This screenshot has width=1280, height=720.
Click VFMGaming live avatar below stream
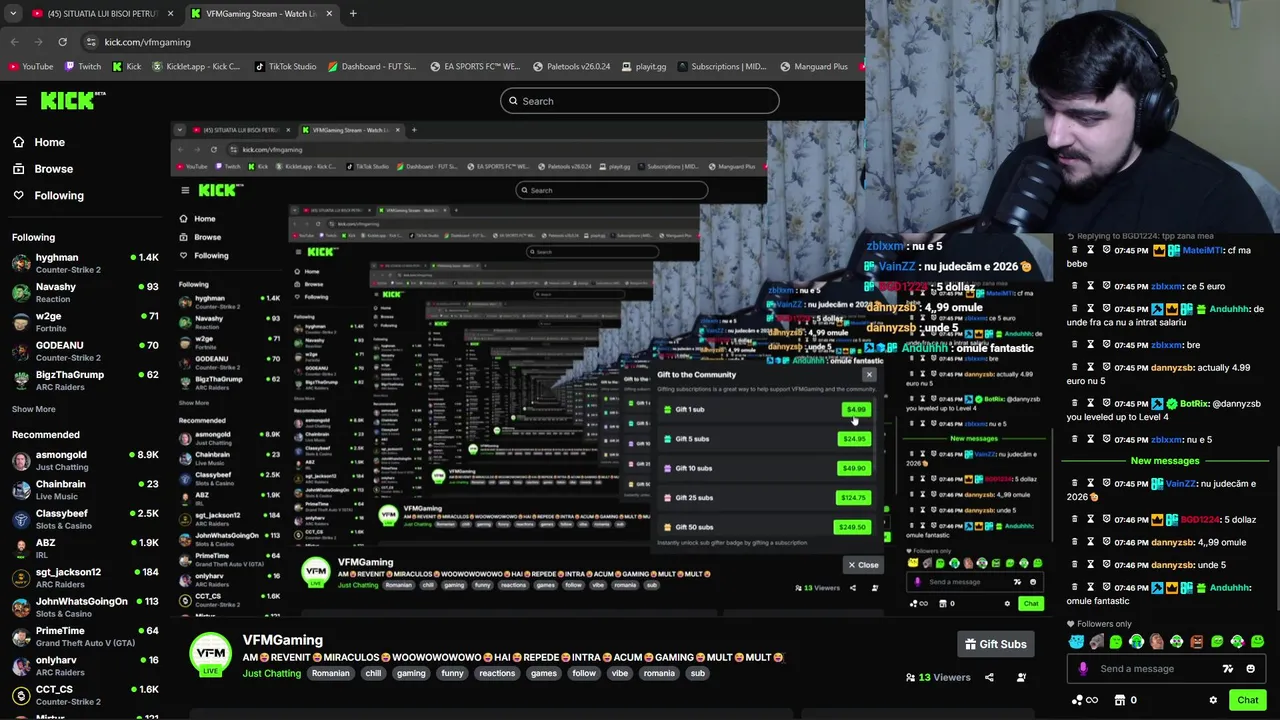coord(211,654)
